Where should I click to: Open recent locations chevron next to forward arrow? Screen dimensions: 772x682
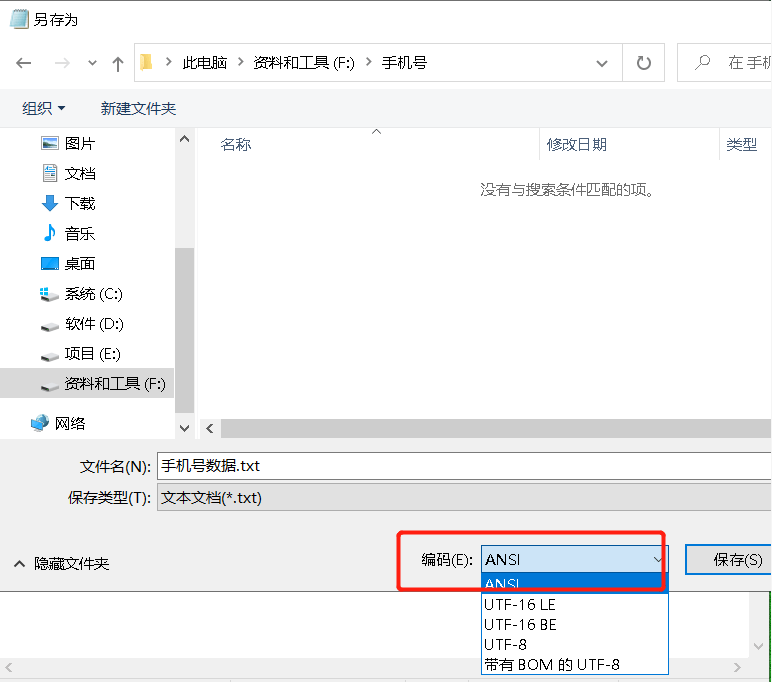coord(92,63)
